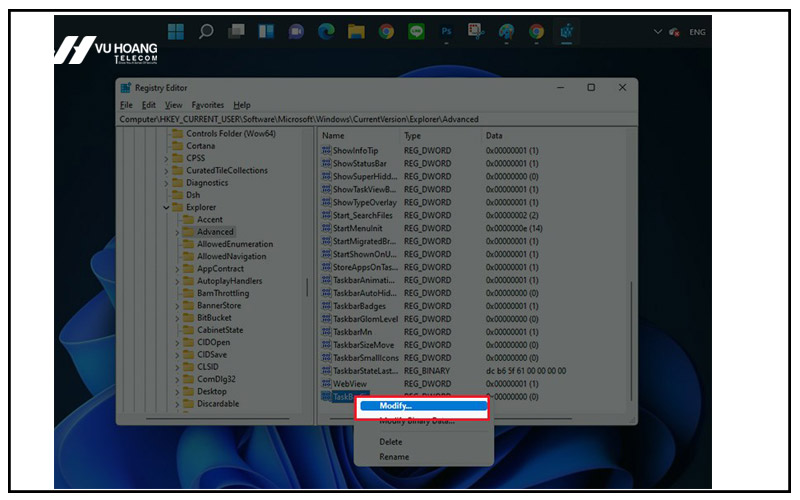Viewport: 800px width, 500px height.
Task: Expand the Diagnostics tree node
Action: point(166,183)
